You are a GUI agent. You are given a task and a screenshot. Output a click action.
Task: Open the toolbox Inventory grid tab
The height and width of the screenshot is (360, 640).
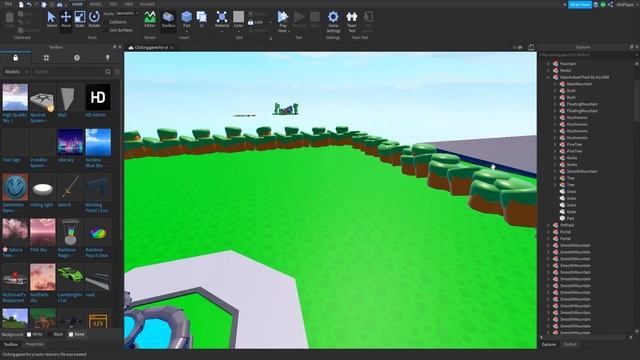tap(46, 58)
